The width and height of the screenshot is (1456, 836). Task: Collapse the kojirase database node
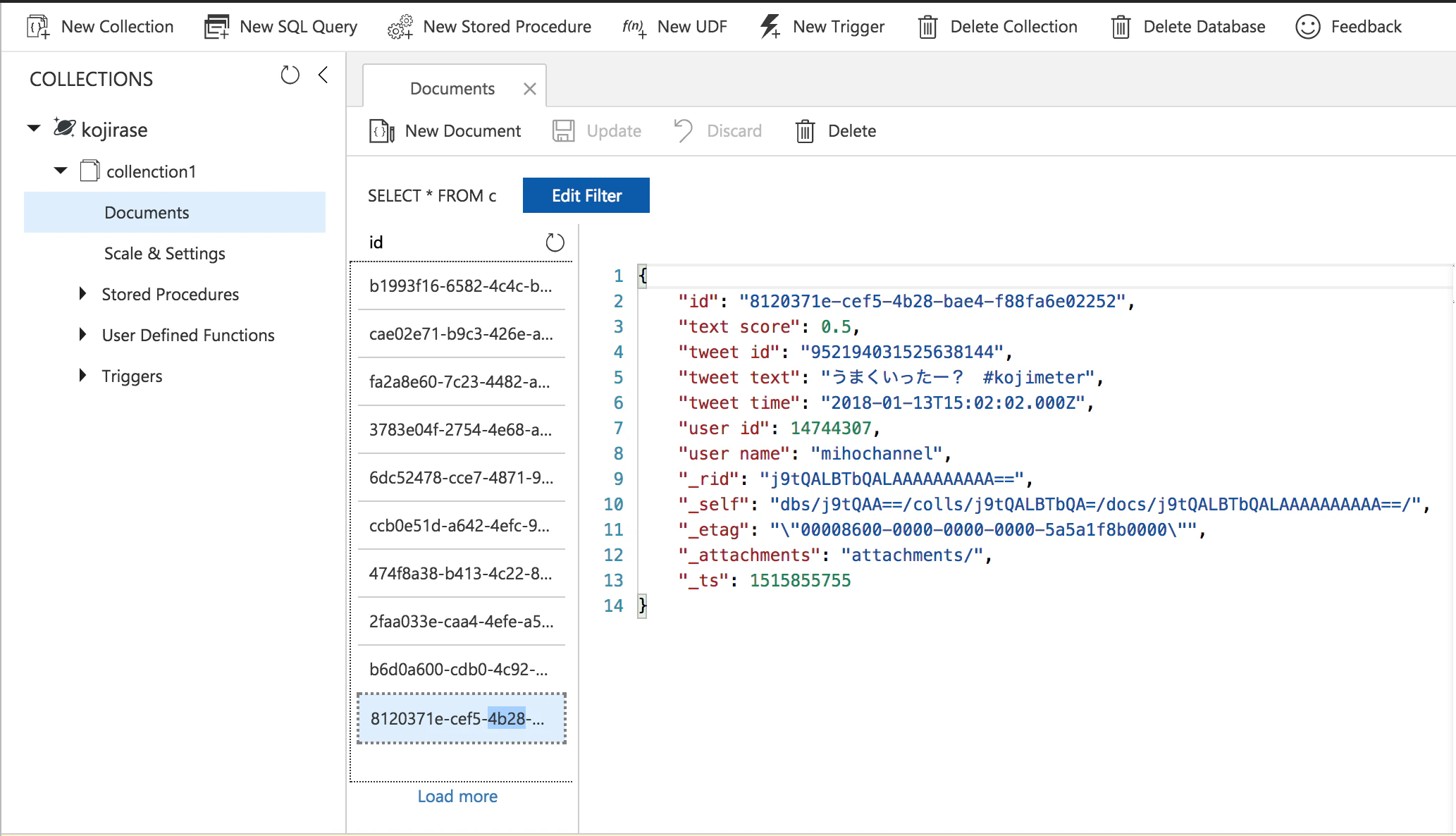point(34,128)
